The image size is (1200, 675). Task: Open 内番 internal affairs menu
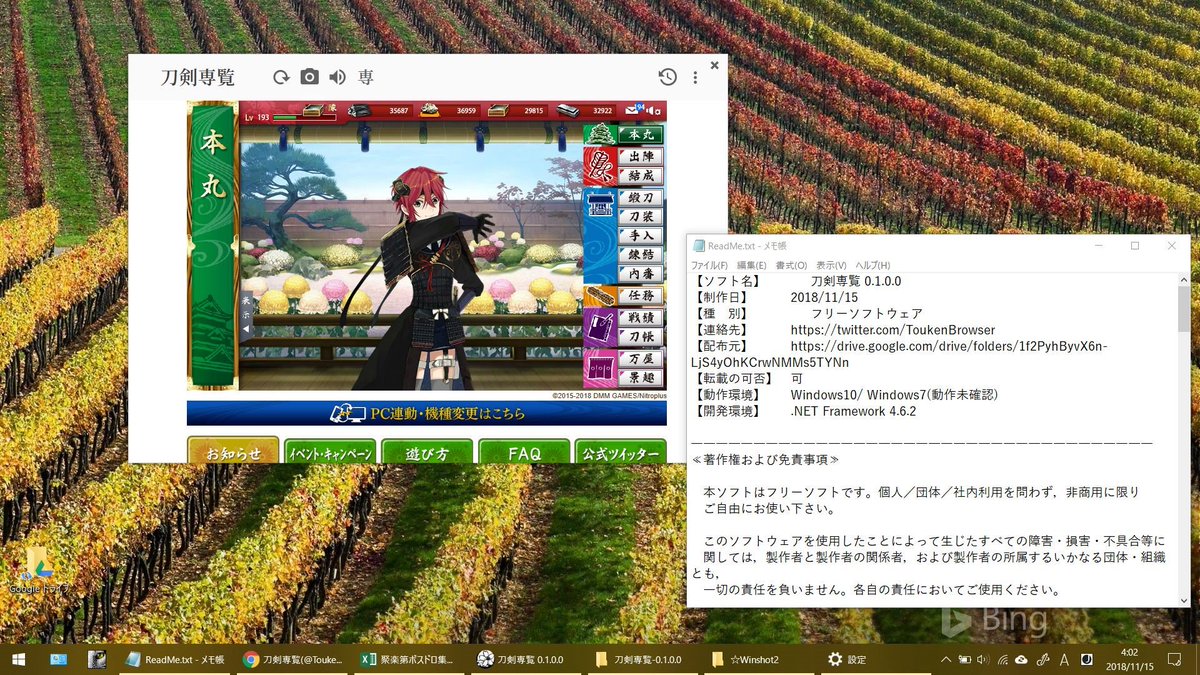click(x=640, y=273)
